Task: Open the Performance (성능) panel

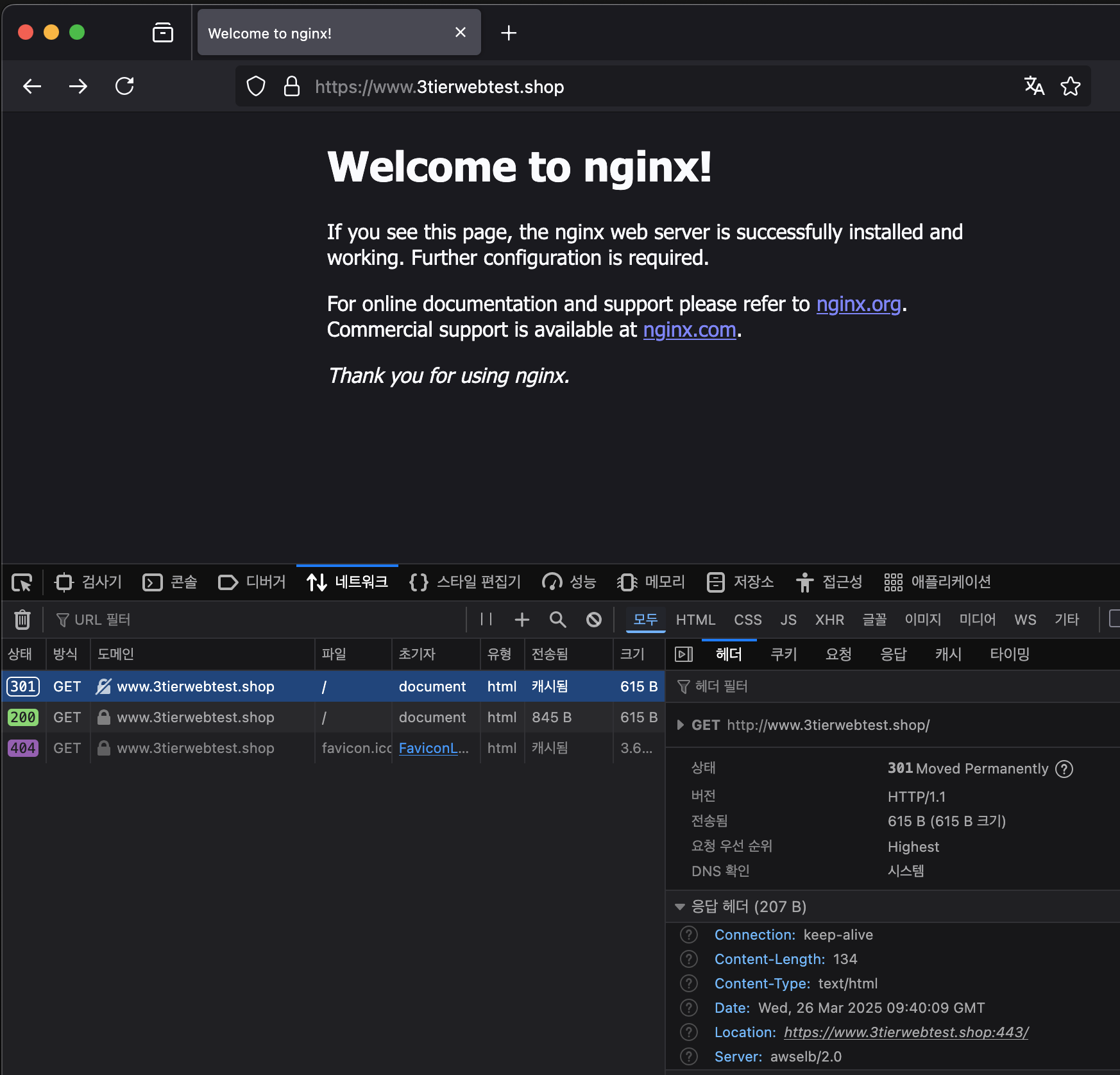Action: (569, 582)
